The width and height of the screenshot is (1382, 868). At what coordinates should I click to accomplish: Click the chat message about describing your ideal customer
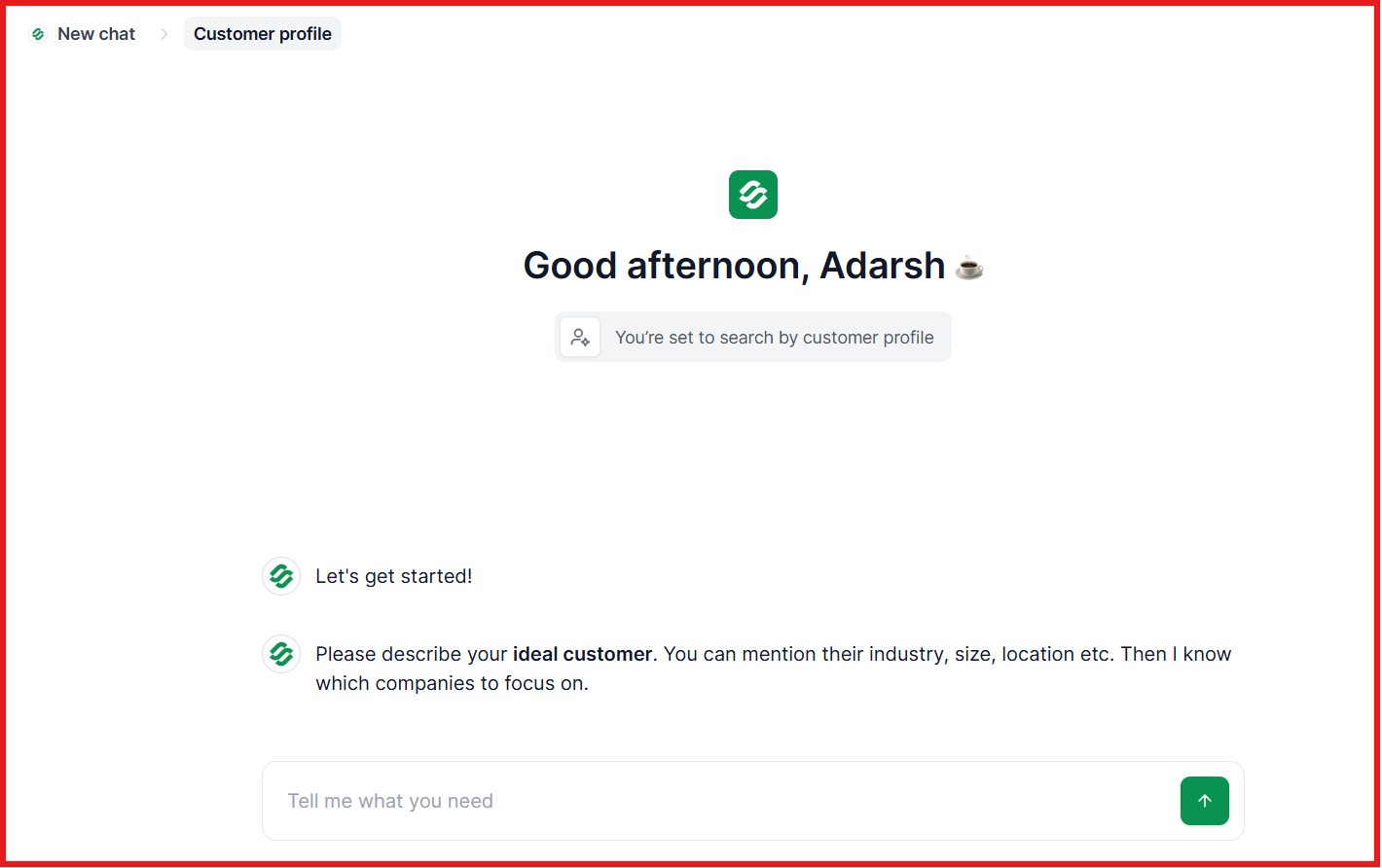pyautogui.click(x=681, y=668)
